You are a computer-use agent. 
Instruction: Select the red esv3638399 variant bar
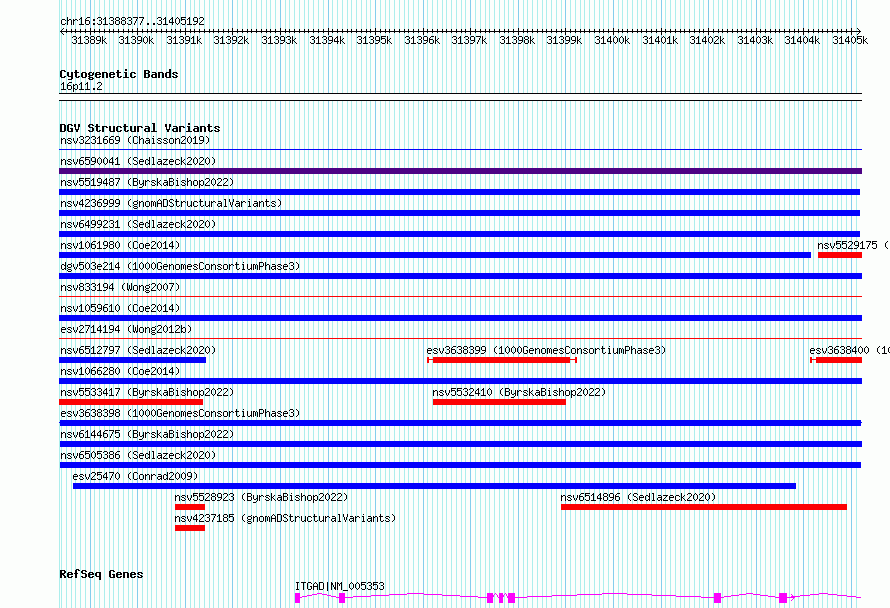[501, 360]
